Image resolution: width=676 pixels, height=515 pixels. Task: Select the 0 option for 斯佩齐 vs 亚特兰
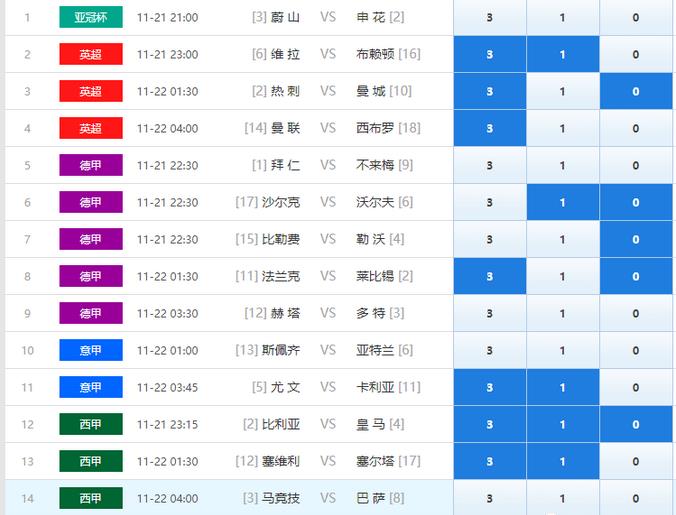click(636, 351)
